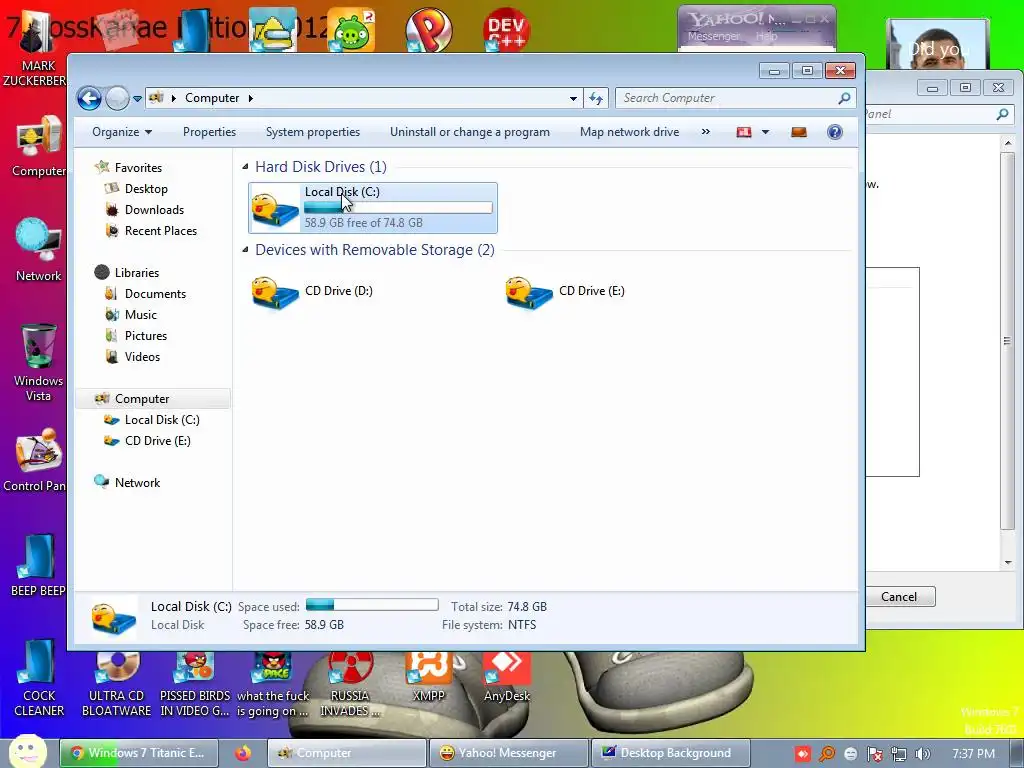Open System properties from the toolbar
The height and width of the screenshot is (768, 1024).
(313, 132)
